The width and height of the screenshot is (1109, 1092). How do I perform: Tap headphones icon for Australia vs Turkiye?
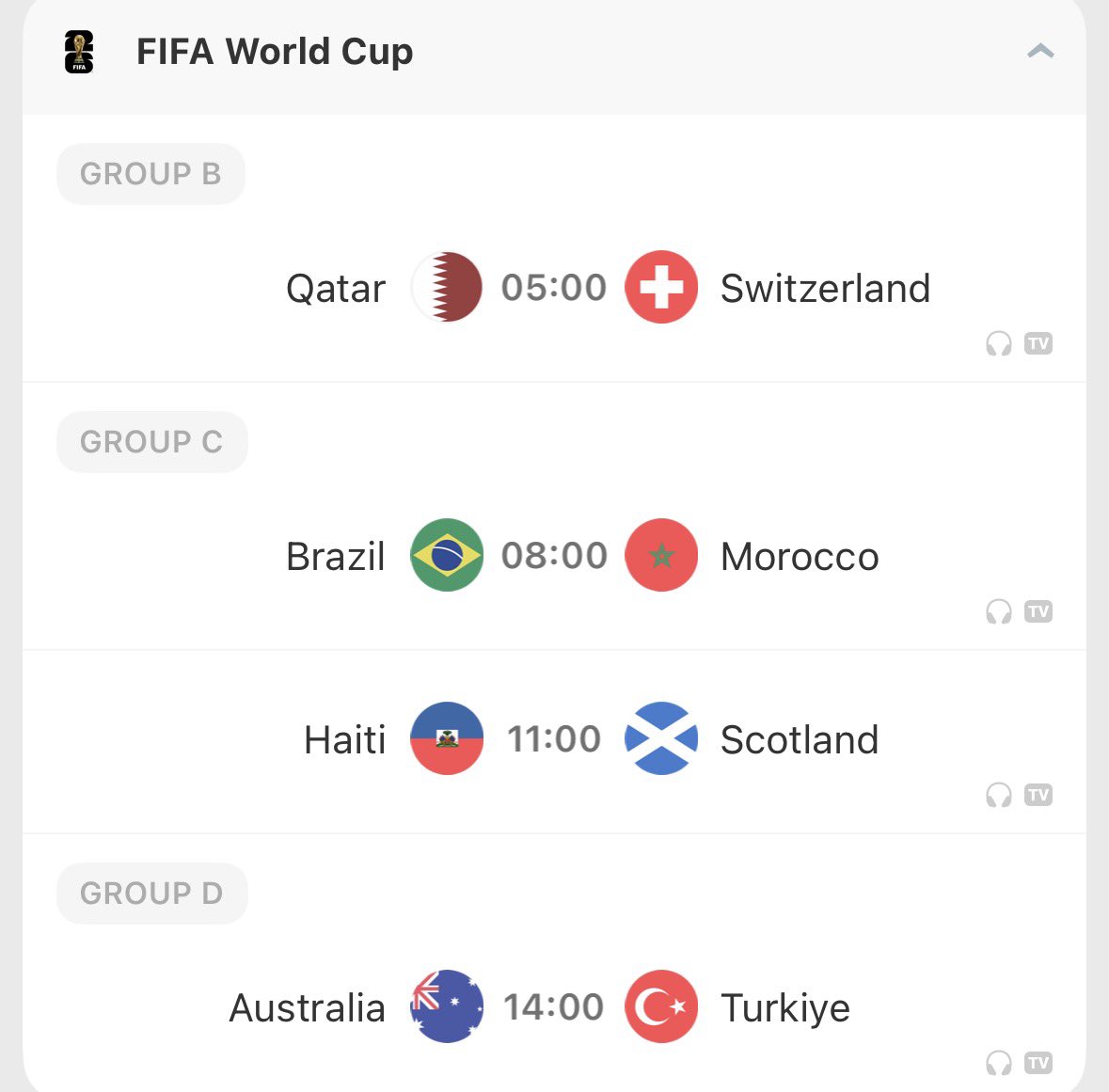999,1063
